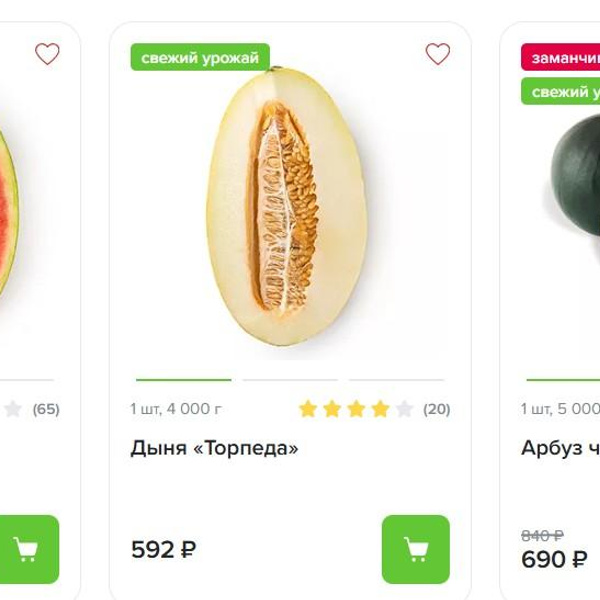
Task: Click the red «заманчивая» badge
Action: [x=562, y=58]
